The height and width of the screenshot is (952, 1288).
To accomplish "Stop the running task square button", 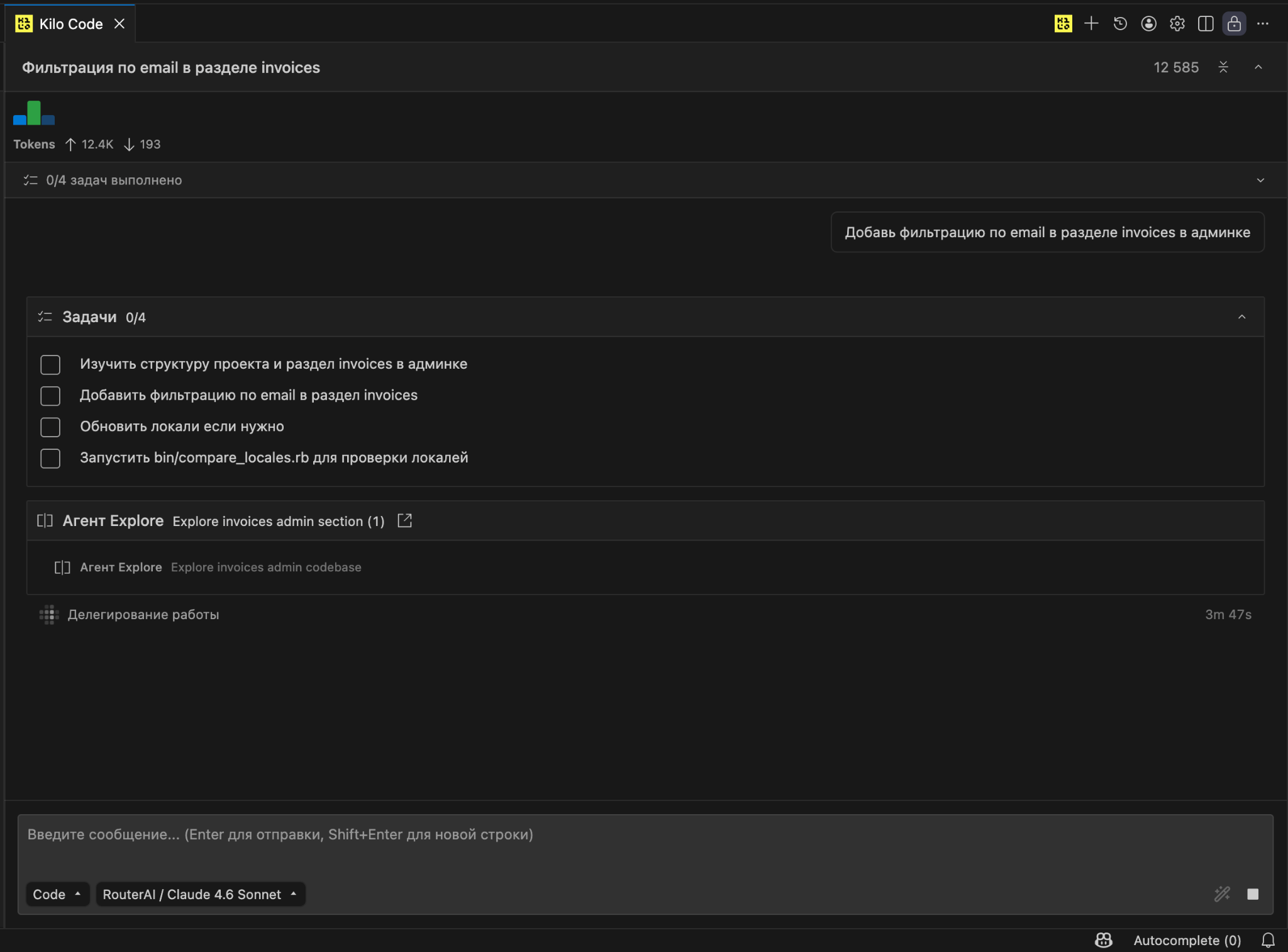I will click(1253, 894).
